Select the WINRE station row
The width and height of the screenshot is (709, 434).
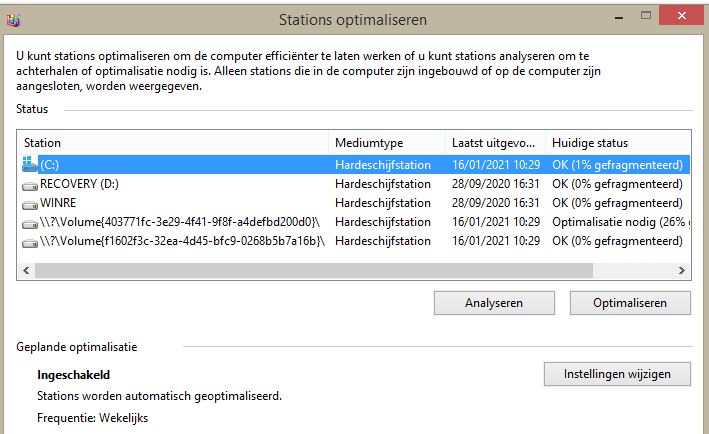pyautogui.click(x=180, y=202)
